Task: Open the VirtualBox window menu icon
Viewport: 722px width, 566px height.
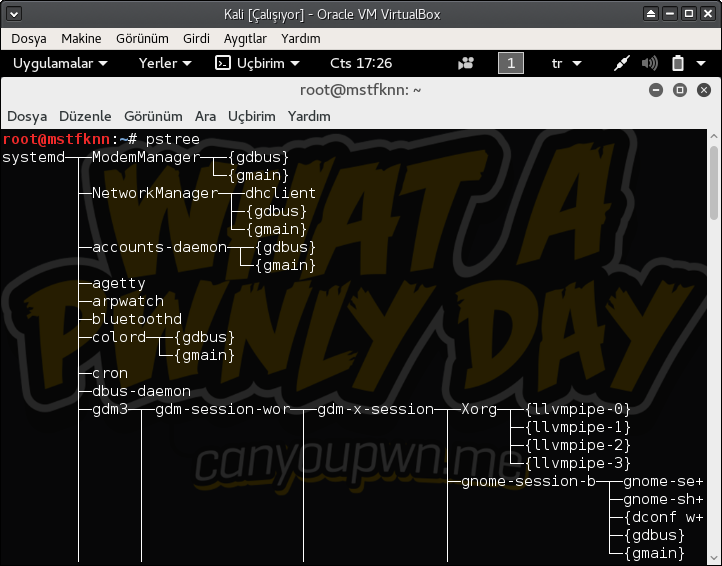Action: pyautogui.click(x=13, y=13)
